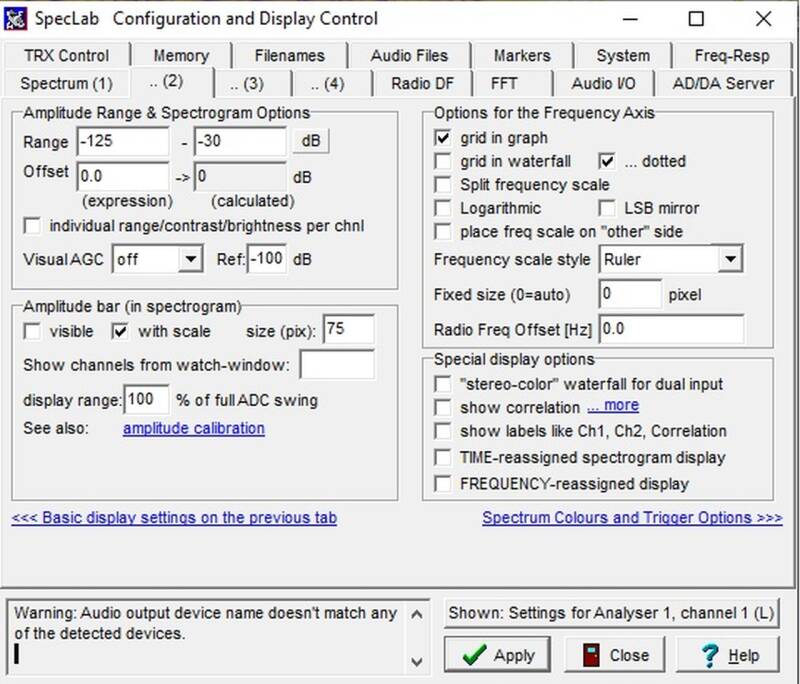Enable Split frequency scale
800x684 pixels.
[x=442, y=184]
